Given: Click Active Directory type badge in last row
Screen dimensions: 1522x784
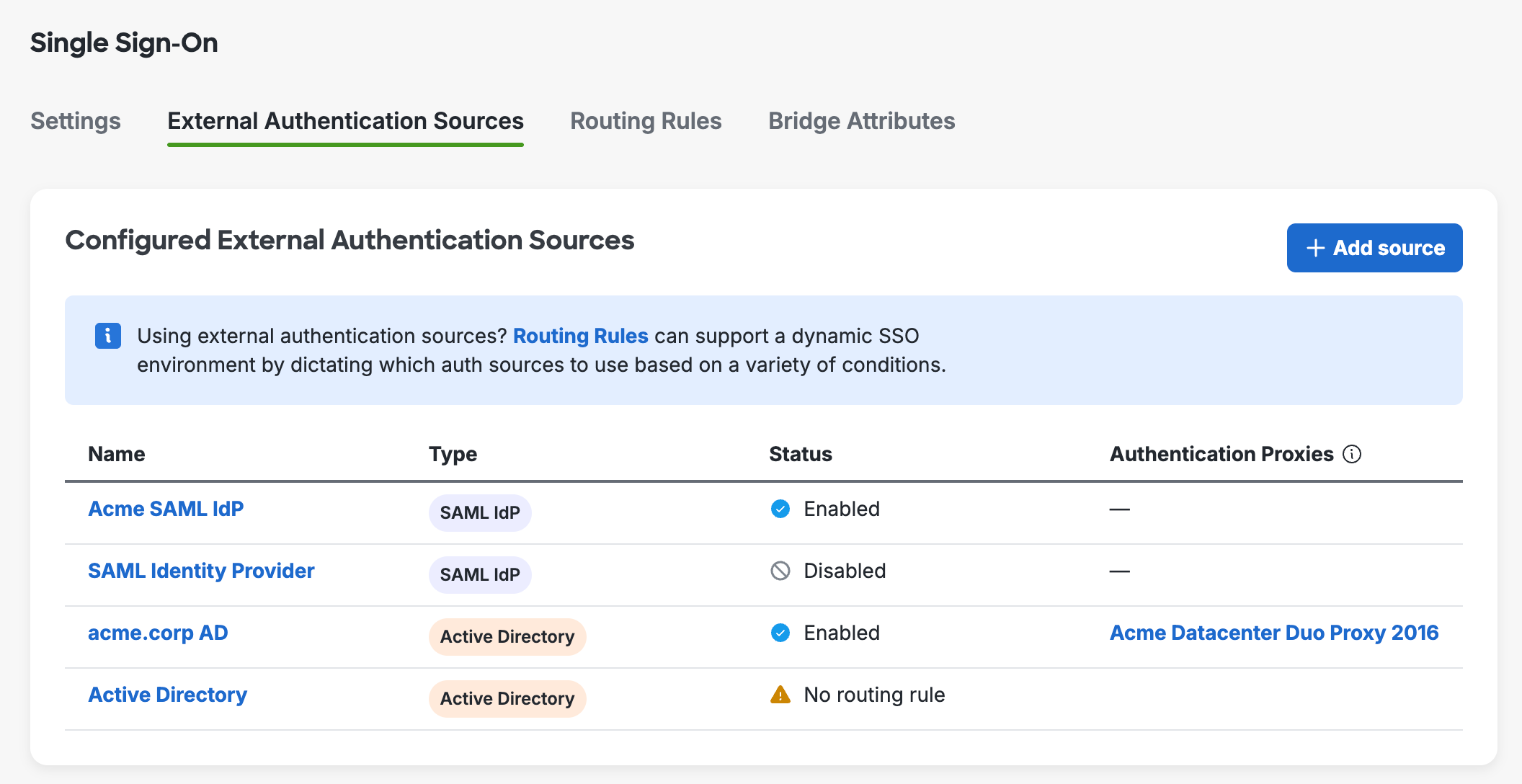Looking at the screenshot, I should pos(507,699).
